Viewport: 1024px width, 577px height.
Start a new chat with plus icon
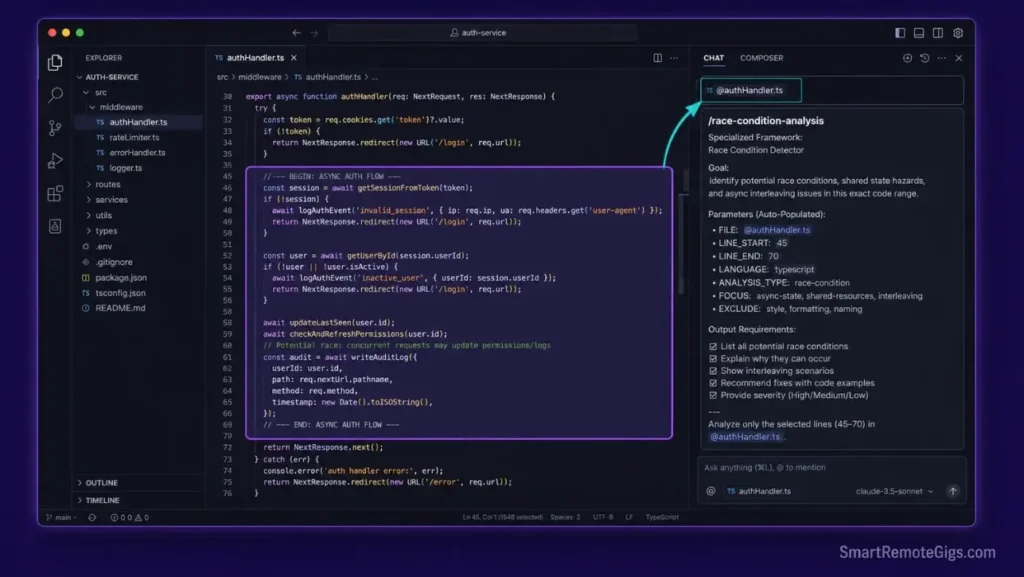click(908, 58)
